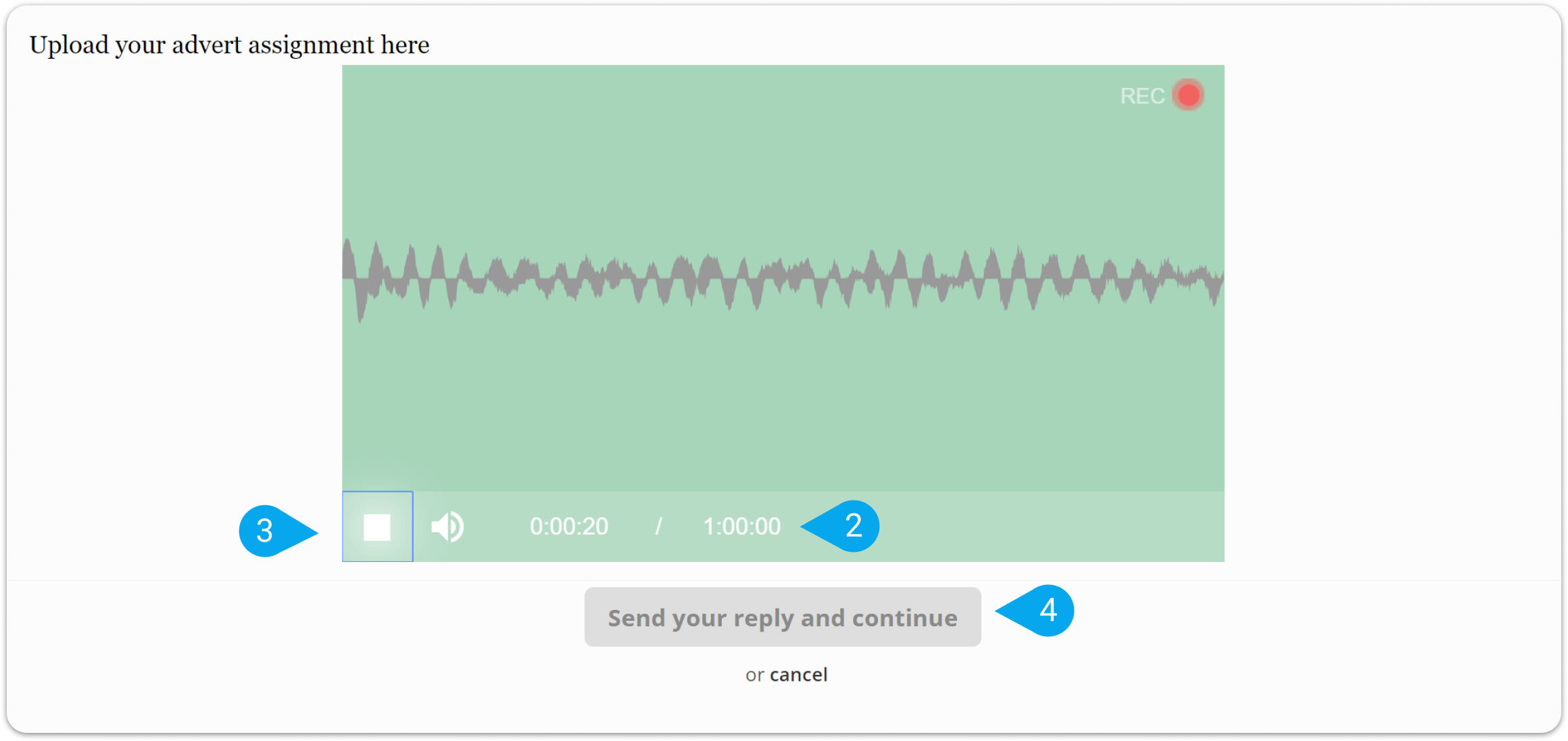This screenshot has width=1568, height=741.
Task: Click the REC label text
Action: click(x=1142, y=96)
